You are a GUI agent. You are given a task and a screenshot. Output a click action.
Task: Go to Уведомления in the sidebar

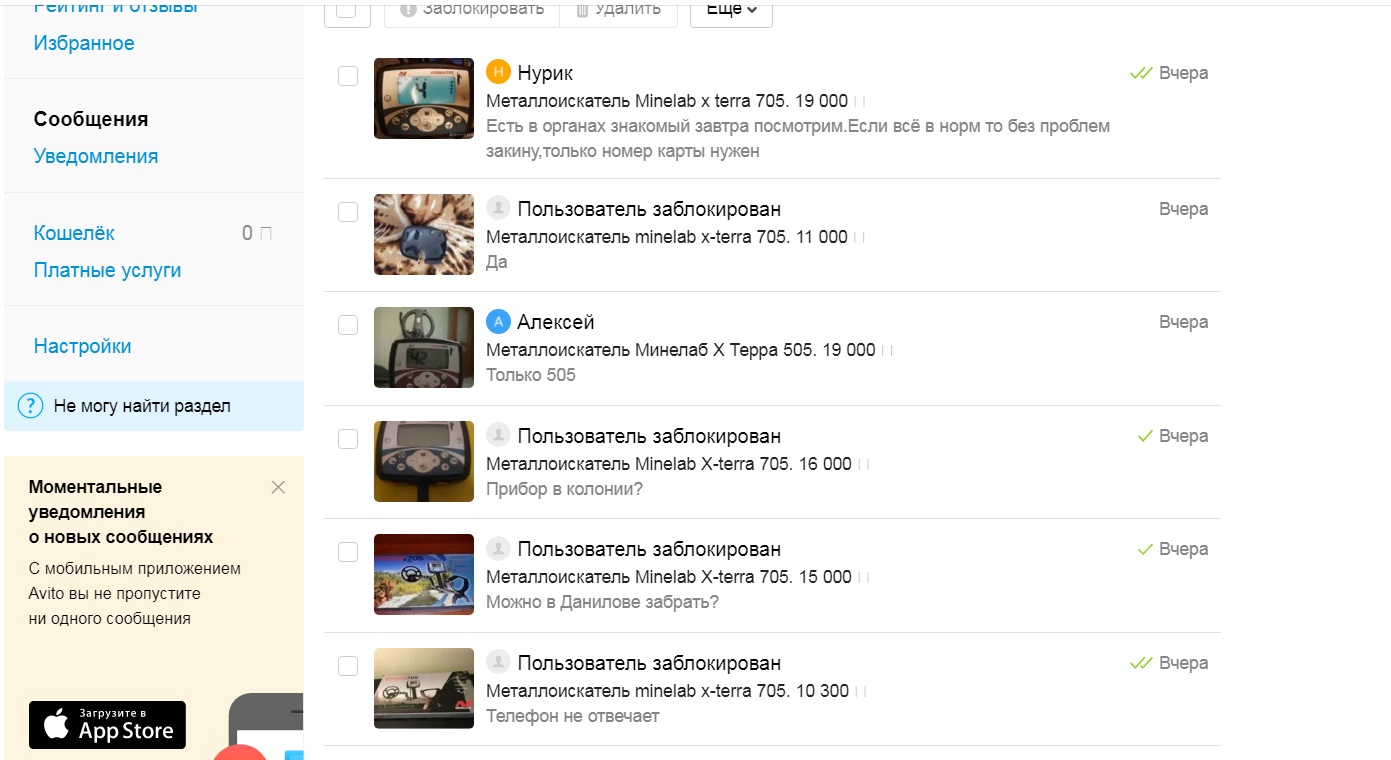pos(96,156)
